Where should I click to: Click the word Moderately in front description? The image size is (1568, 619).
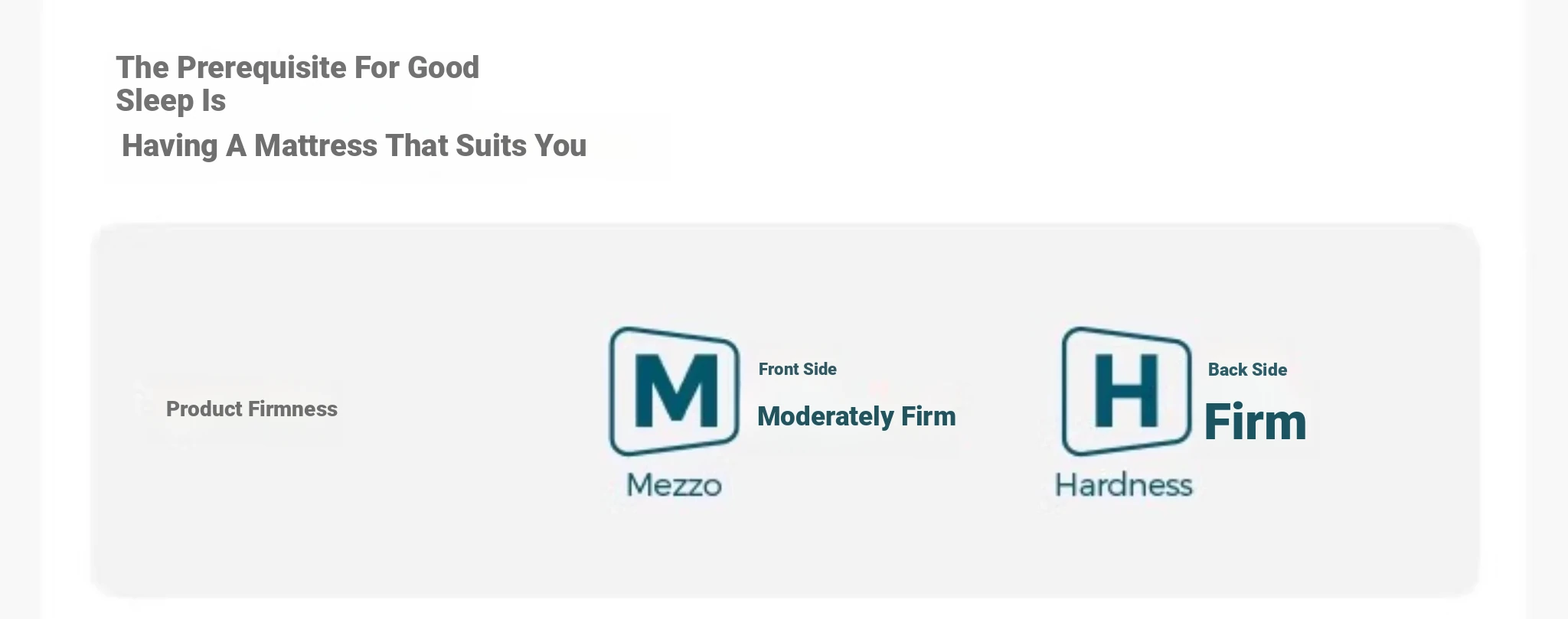coord(825,417)
